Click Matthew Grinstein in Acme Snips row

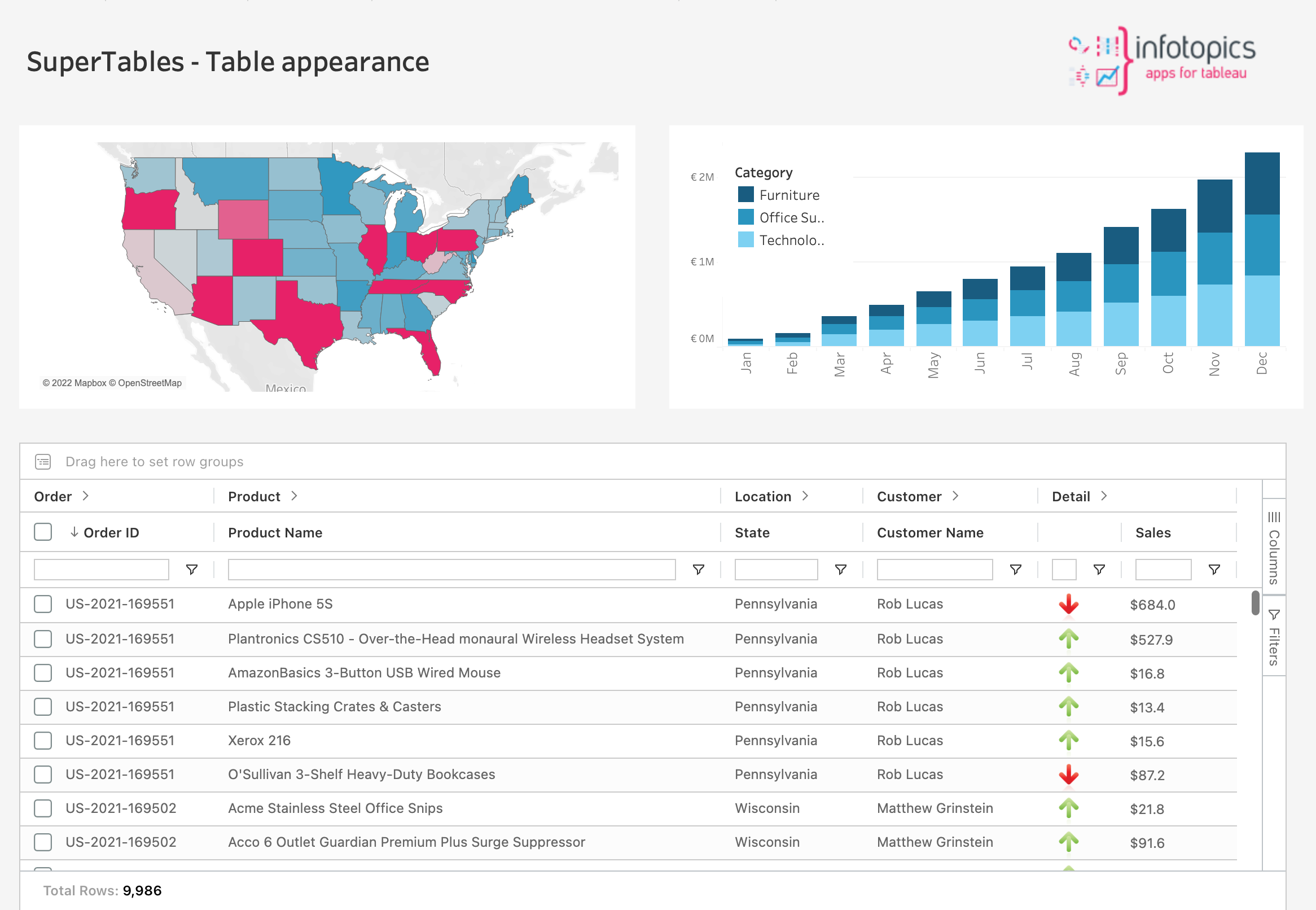tap(935, 808)
